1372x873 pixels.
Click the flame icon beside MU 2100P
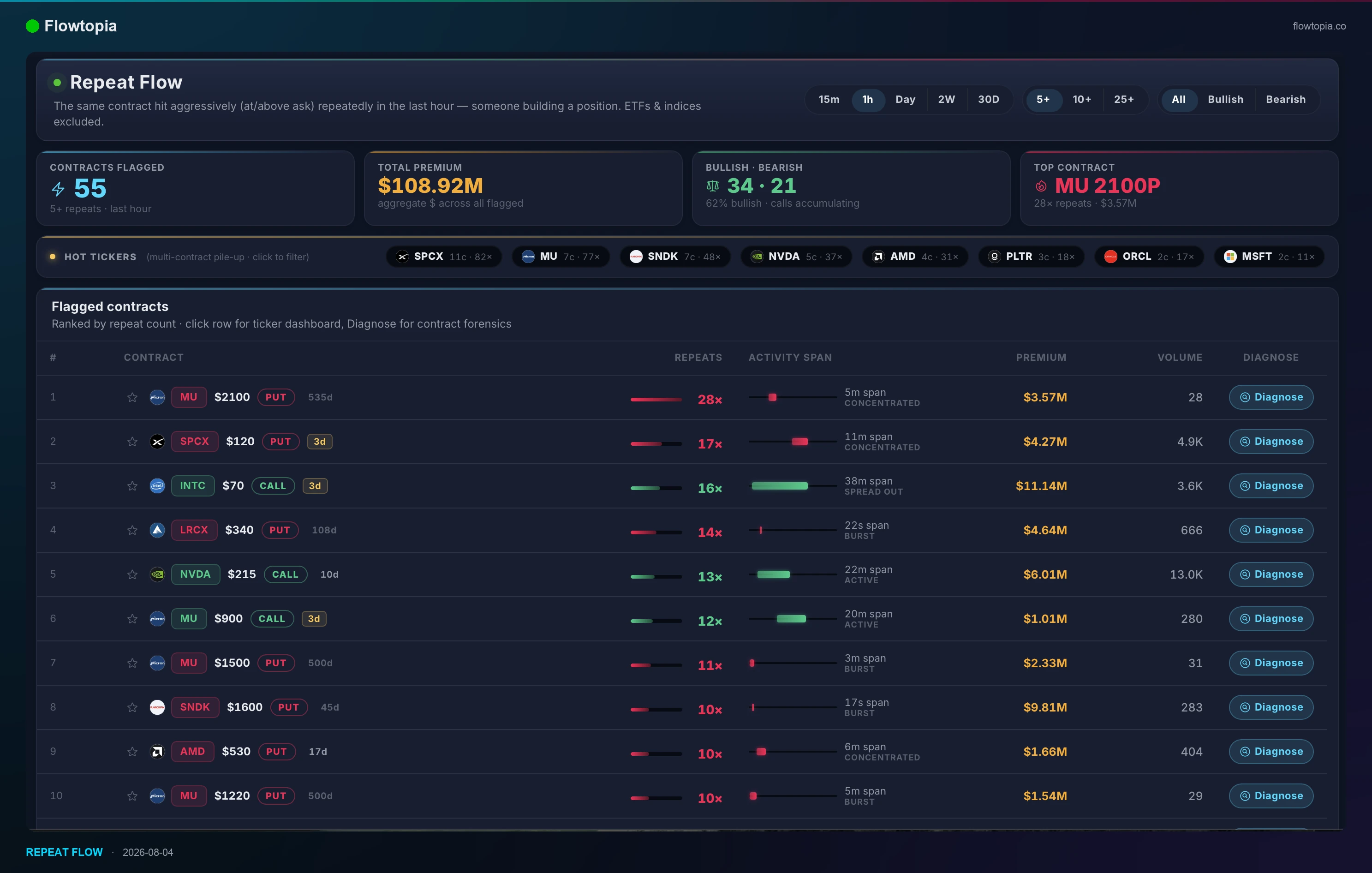tap(1041, 186)
